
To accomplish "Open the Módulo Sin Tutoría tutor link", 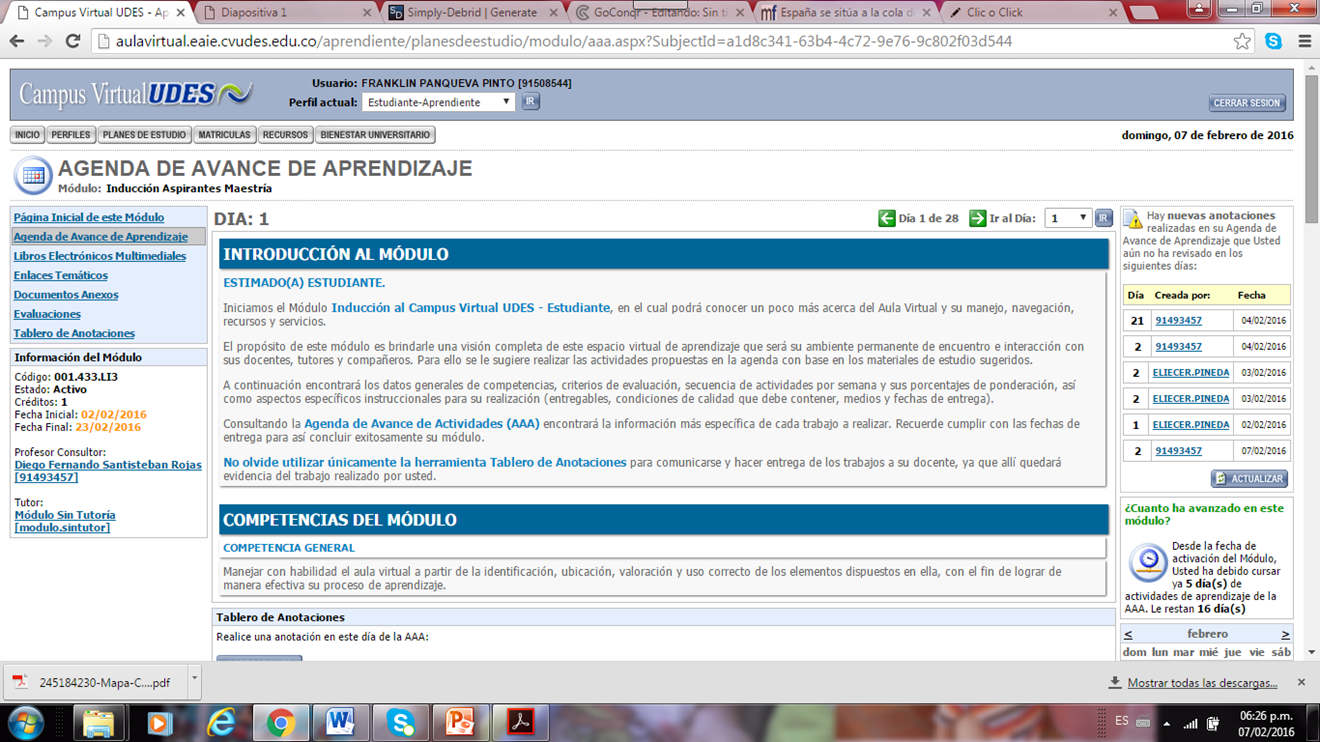I will [x=65, y=521].
